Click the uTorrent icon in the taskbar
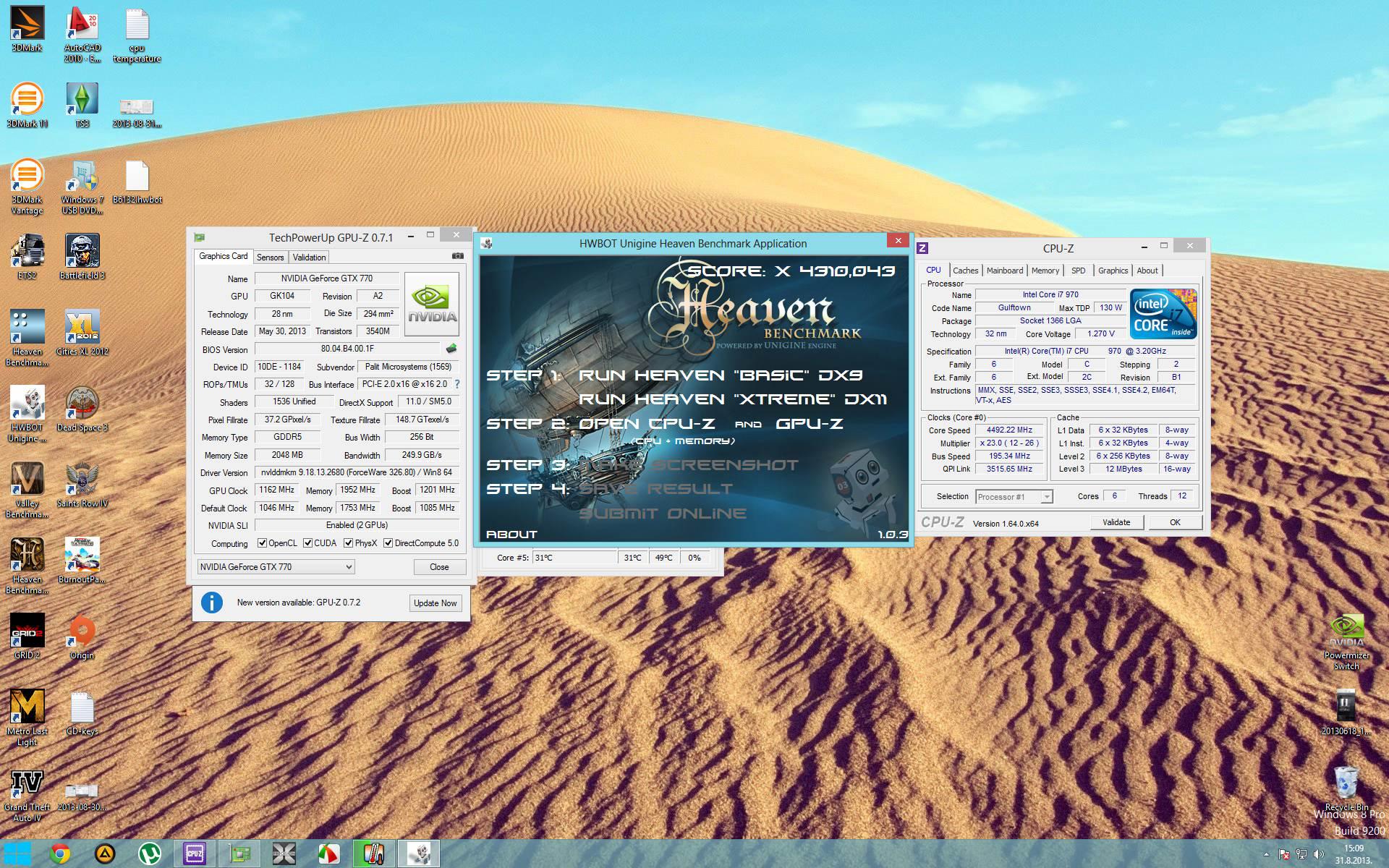 point(150,854)
